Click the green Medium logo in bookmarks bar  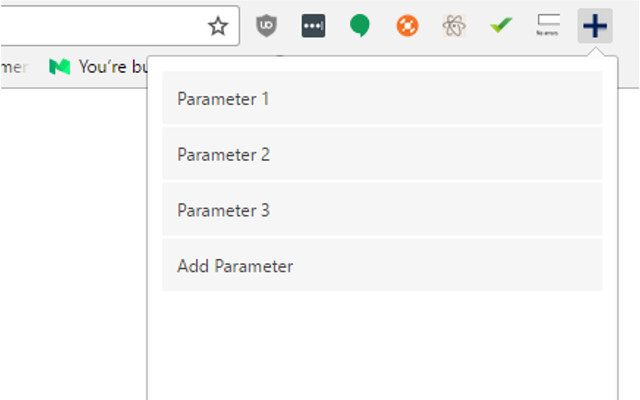pyautogui.click(x=59, y=67)
